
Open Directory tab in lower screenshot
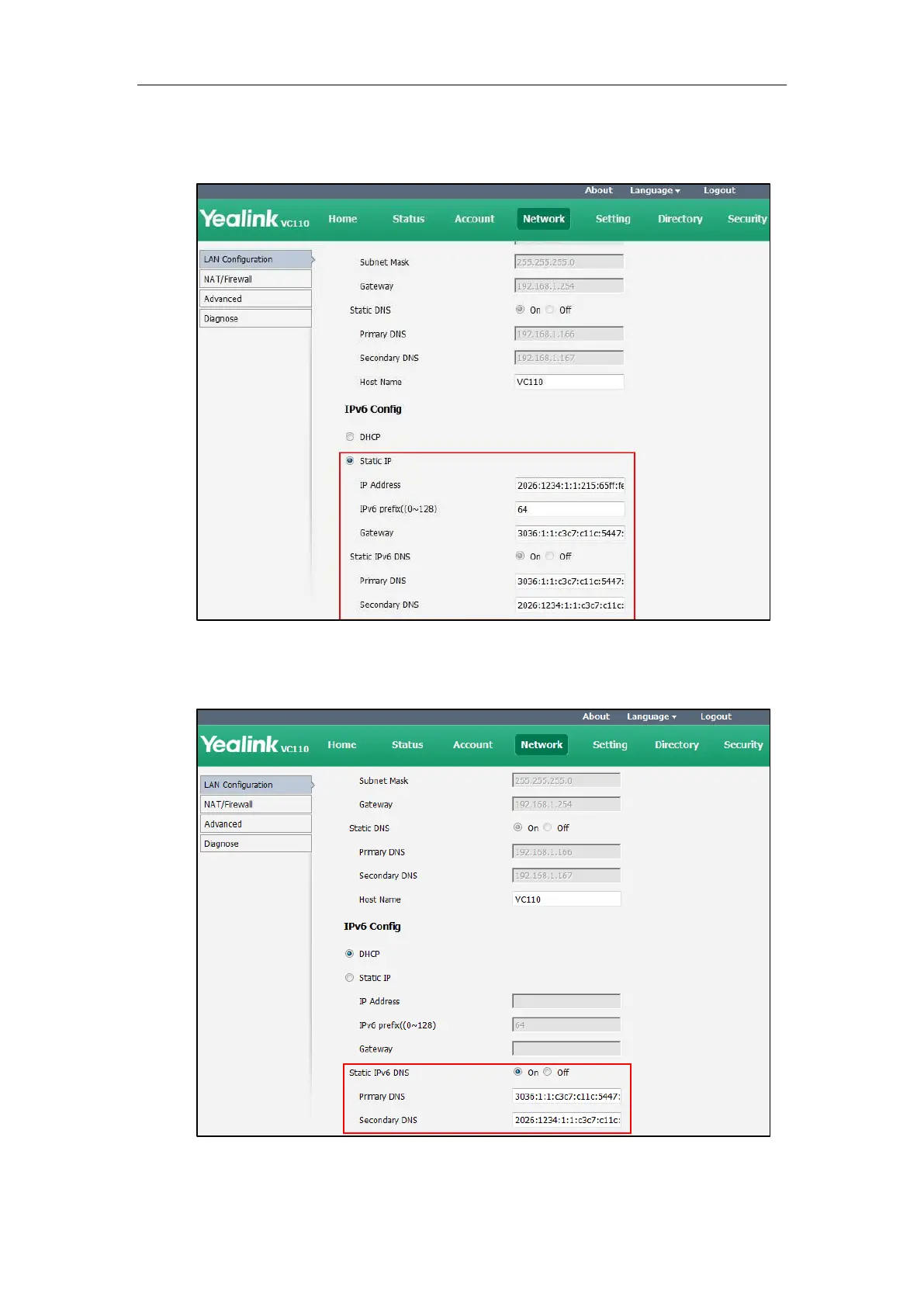click(677, 744)
